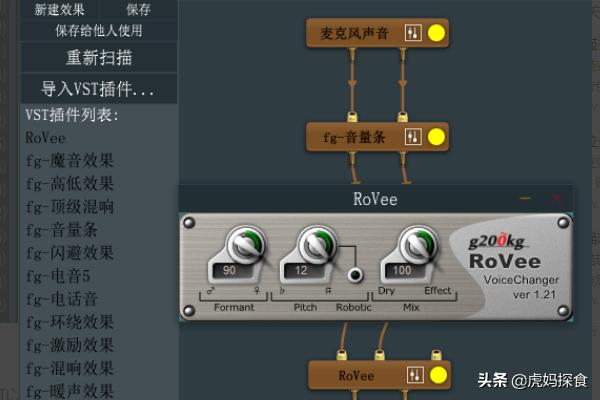Click the leftmost input connector on bottom RoVee node
Screen dimensions: 600x400
(342, 354)
